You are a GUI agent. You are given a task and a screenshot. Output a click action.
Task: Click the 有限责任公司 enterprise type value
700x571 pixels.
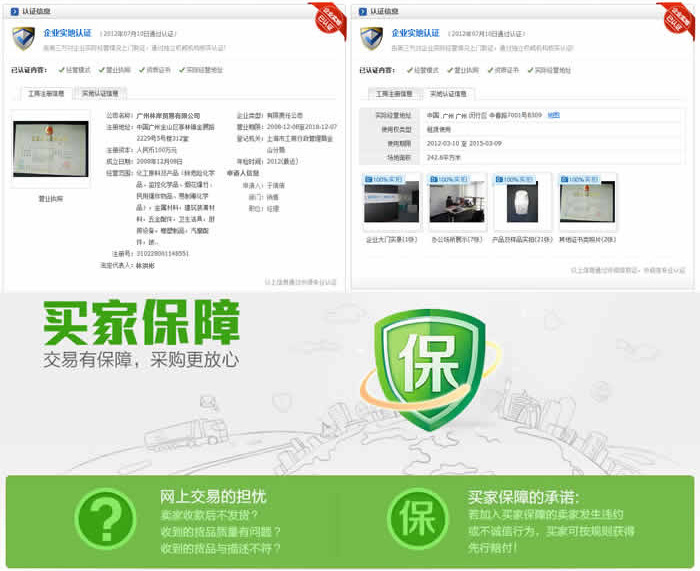click(x=285, y=116)
